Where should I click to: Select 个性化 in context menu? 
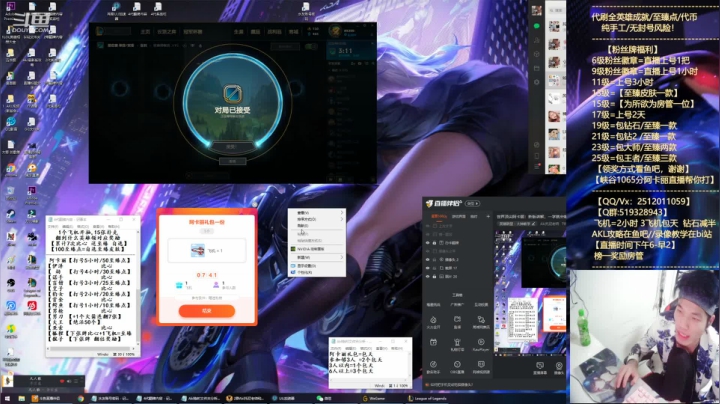pyautogui.click(x=317, y=272)
